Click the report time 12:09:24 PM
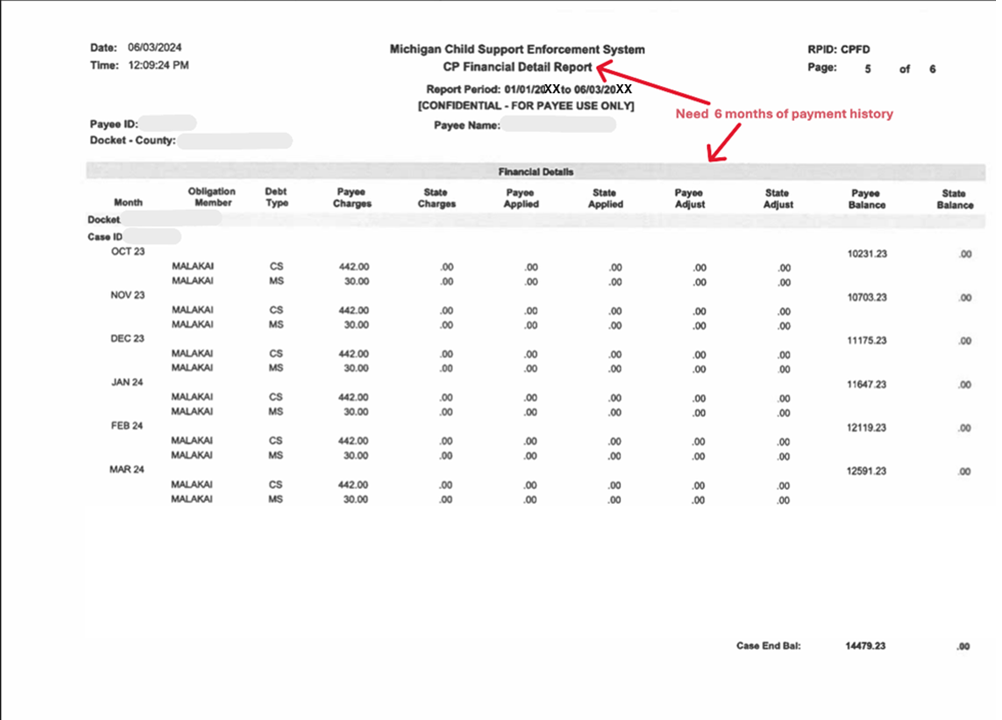Viewport: 1002px width, 720px height. tap(158, 65)
